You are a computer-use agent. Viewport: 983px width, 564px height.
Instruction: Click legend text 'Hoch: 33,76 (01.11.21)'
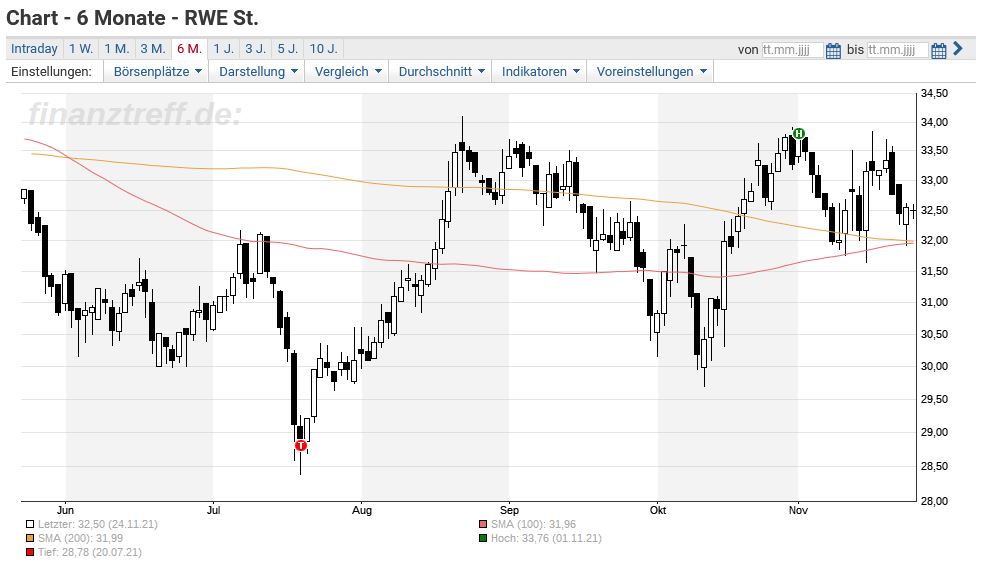click(x=546, y=538)
